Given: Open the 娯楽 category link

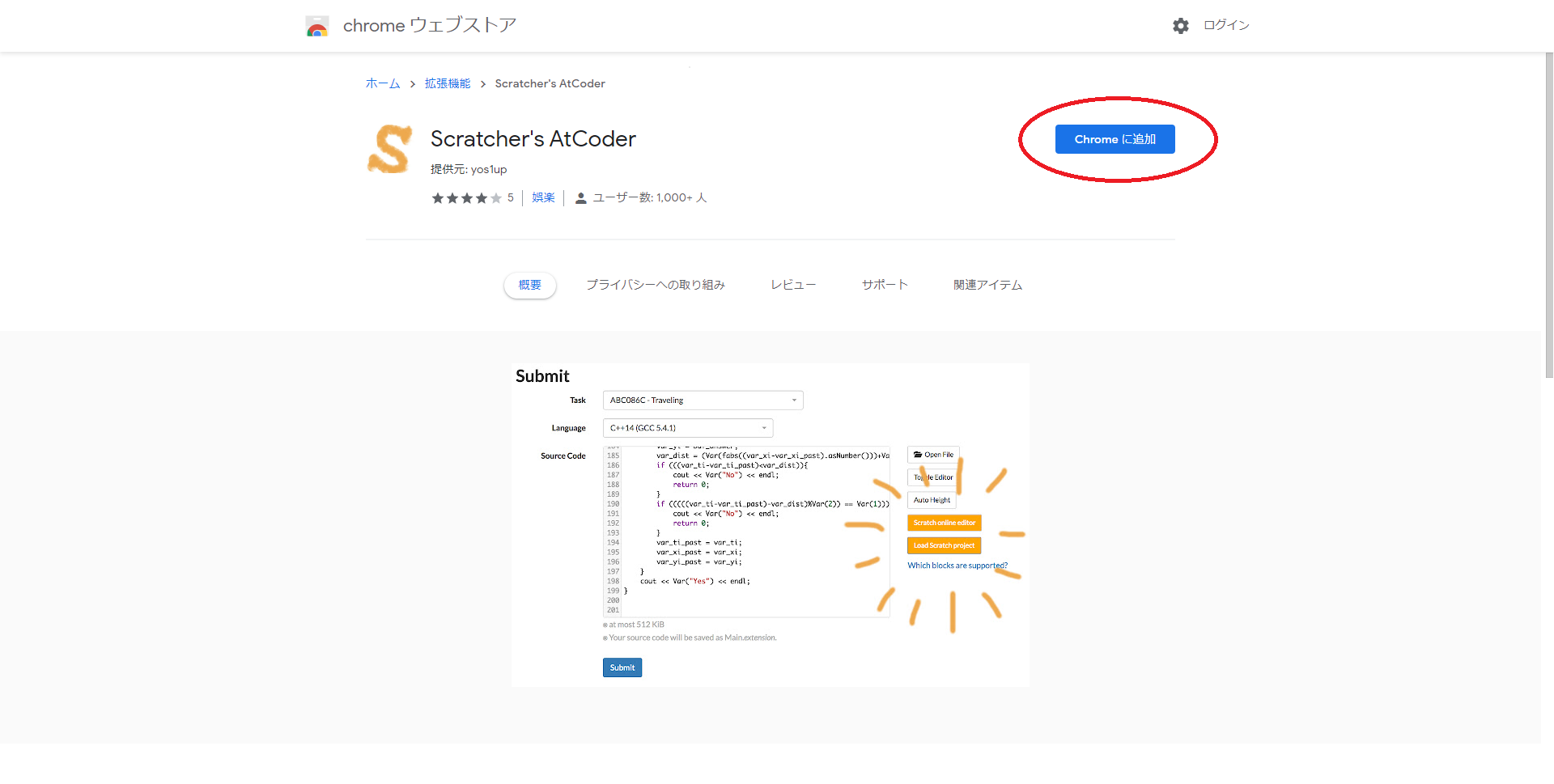Looking at the screenshot, I should tap(543, 197).
